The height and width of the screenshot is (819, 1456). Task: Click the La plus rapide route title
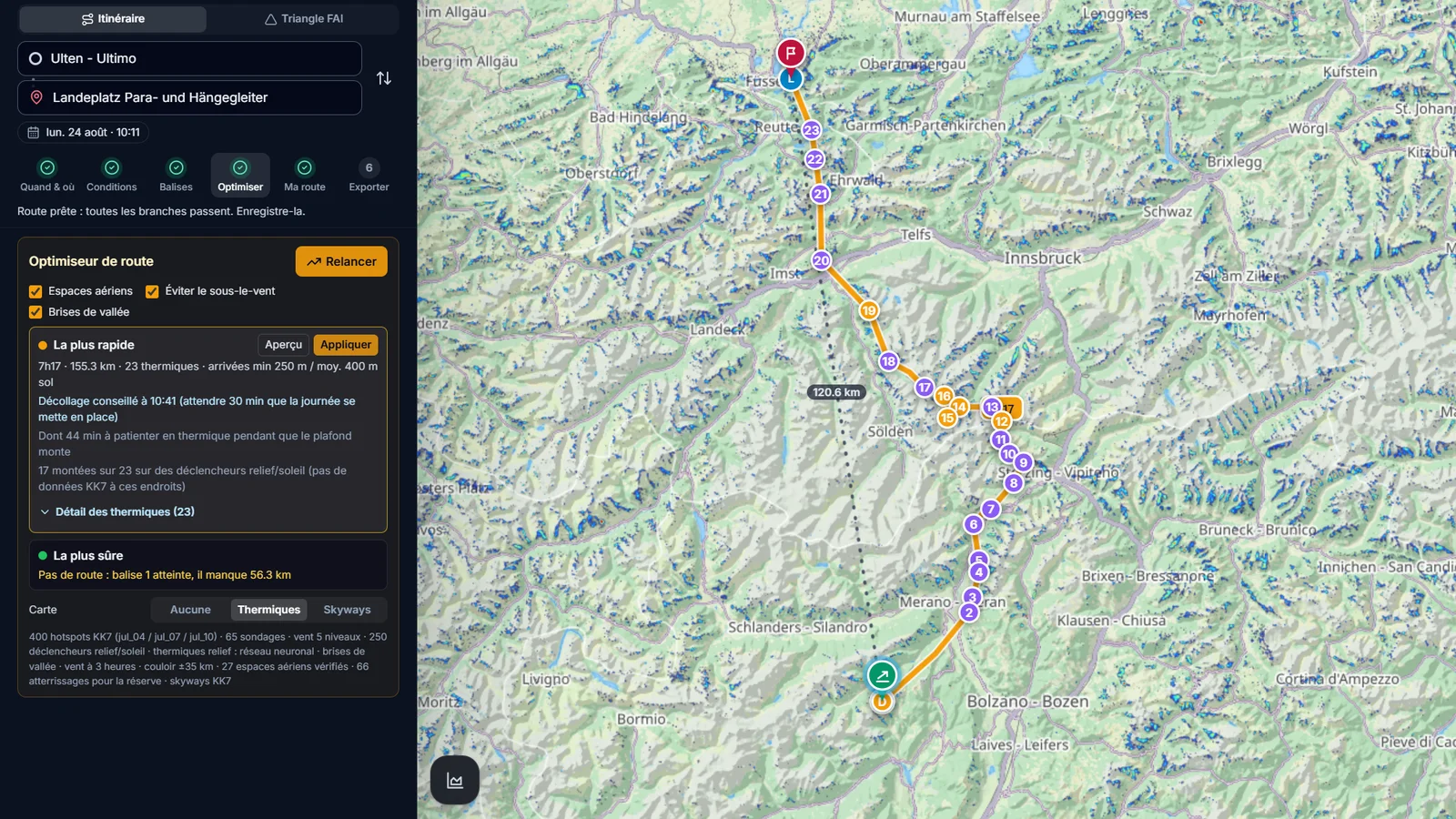point(94,345)
